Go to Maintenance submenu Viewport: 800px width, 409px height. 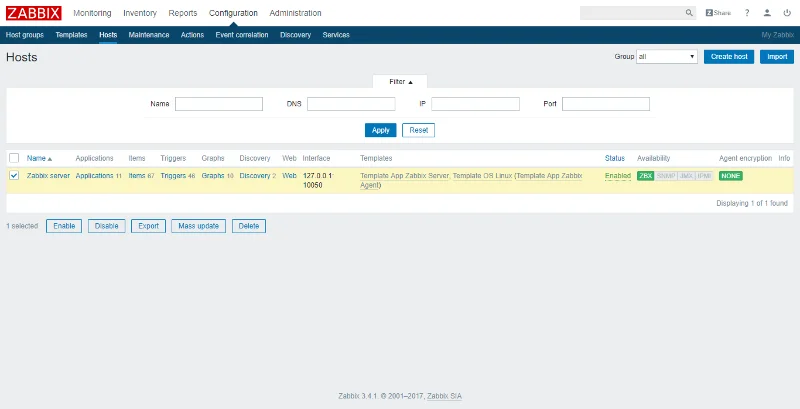[x=149, y=35]
